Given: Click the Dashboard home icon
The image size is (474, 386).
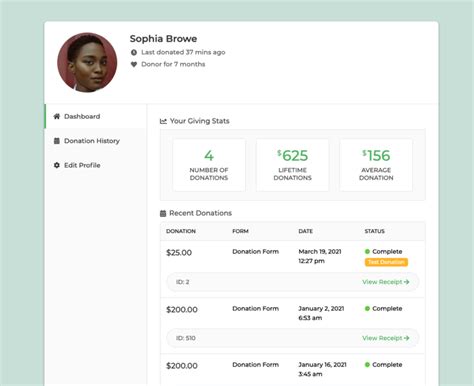Looking at the screenshot, I should click(x=57, y=116).
